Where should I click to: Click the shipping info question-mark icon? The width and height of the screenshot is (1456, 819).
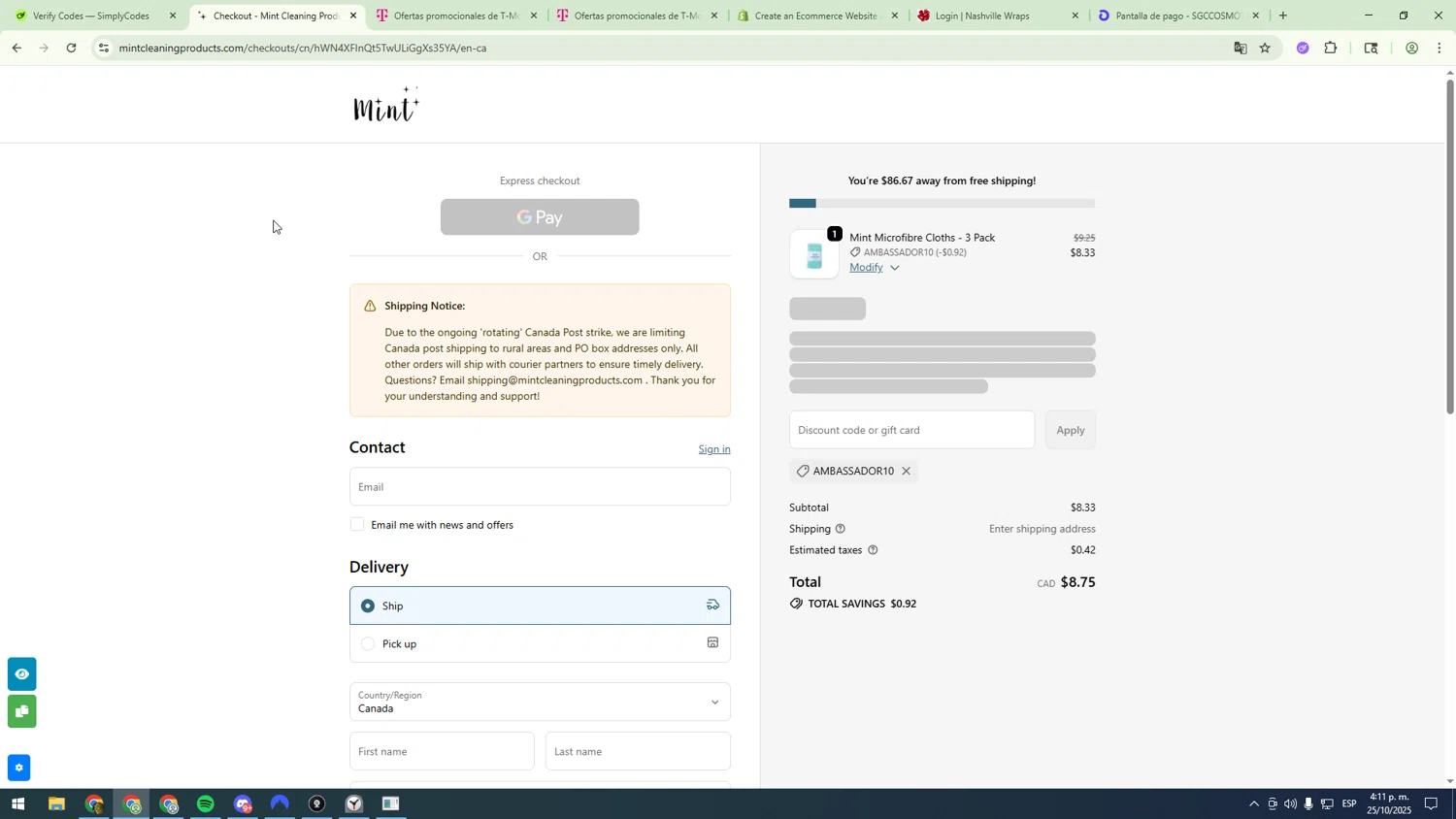click(841, 529)
